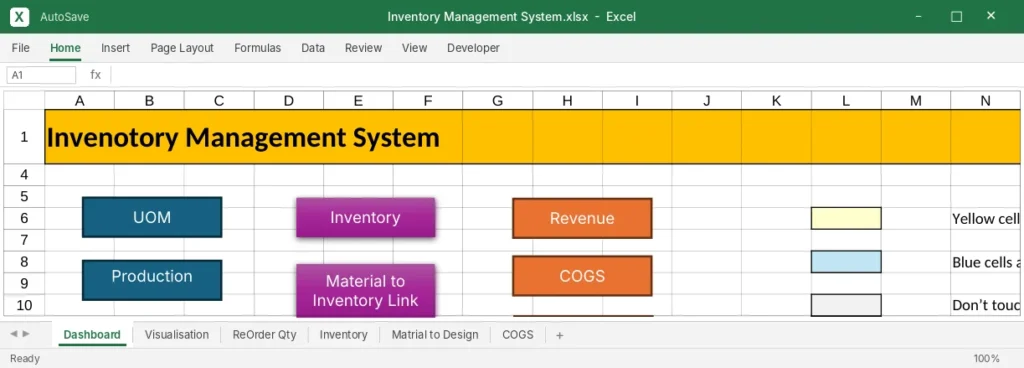Image resolution: width=1024 pixels, height=368 pixels.
Task: Open the Formulas ribbon tab
Action: coord(257,48)
